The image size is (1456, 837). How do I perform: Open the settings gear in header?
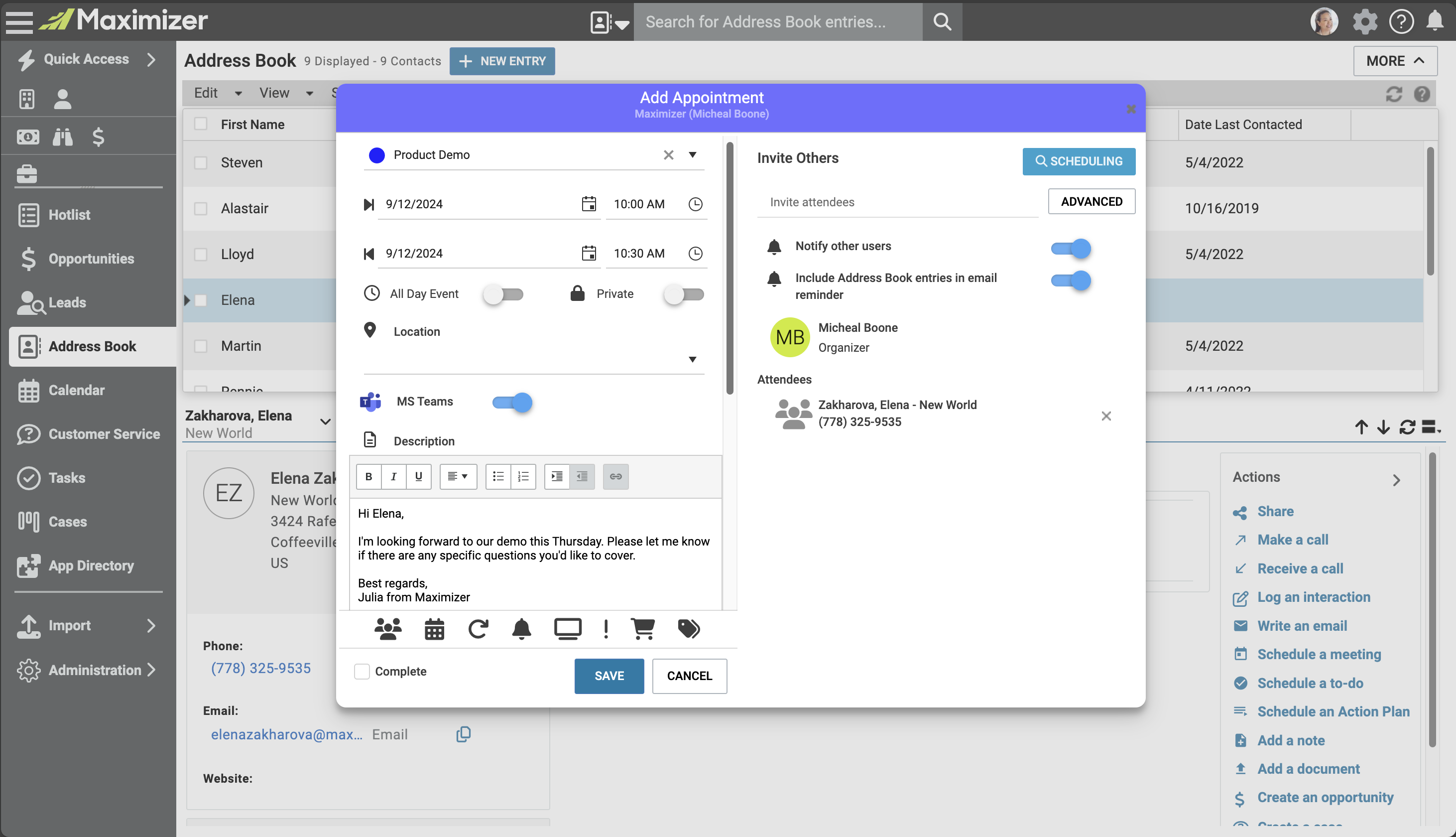1365,21
